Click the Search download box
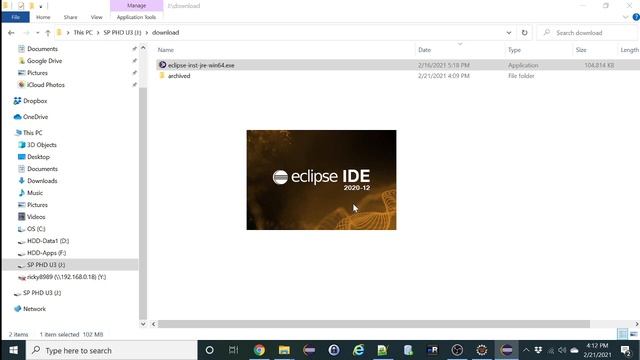Viewport: 640px width, 360px height. (x=588, y=33)
